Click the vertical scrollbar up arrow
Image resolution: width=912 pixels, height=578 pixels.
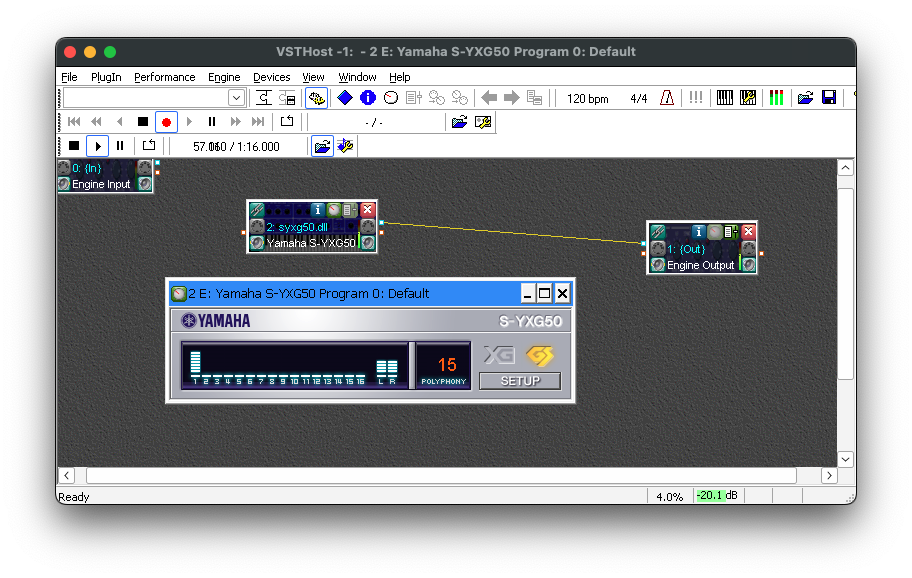(x=845, y=168)
